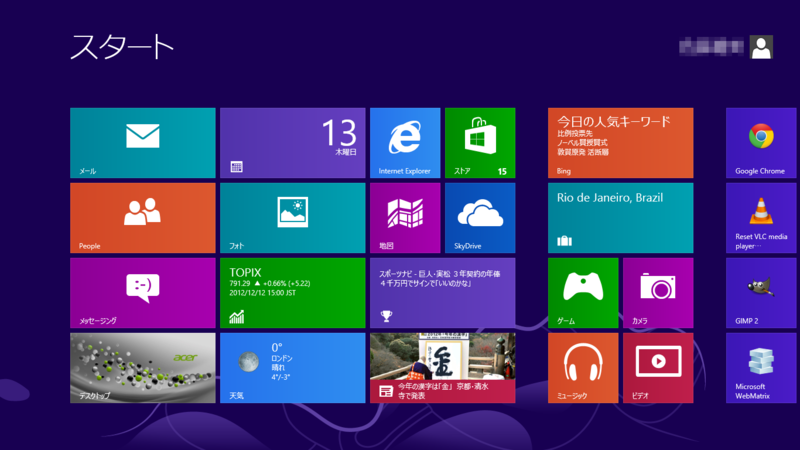Image resolution: width=800 pixels, height=450 pixels.
Task: Open Reset VLC media player tile
Action: click(761, 218)
